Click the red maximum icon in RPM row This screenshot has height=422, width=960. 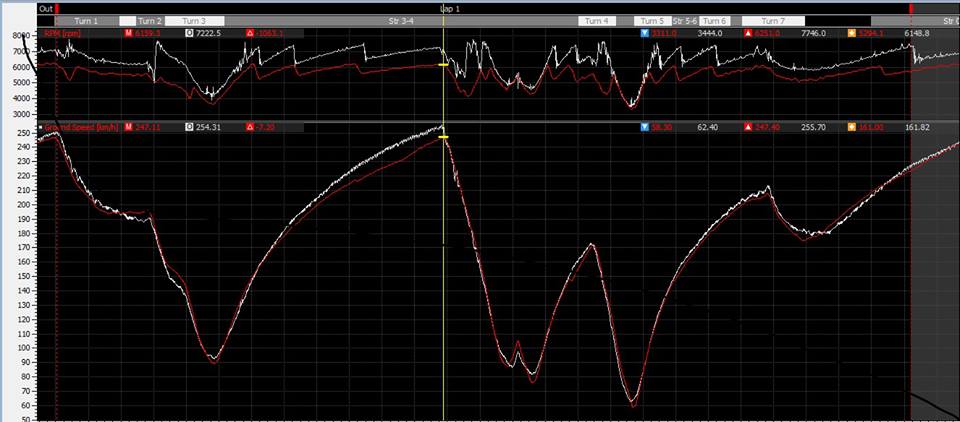pyautogui.click(x=748, y=33)
